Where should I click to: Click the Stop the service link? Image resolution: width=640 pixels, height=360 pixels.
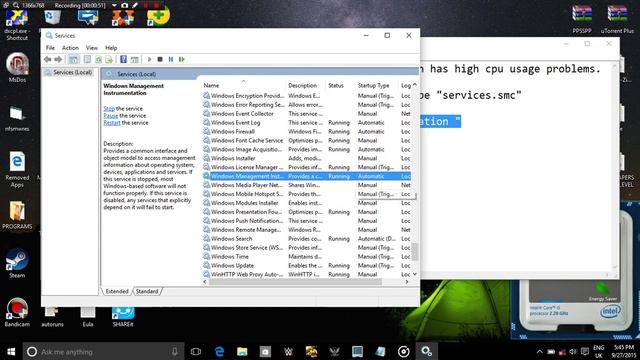point(109,109)
